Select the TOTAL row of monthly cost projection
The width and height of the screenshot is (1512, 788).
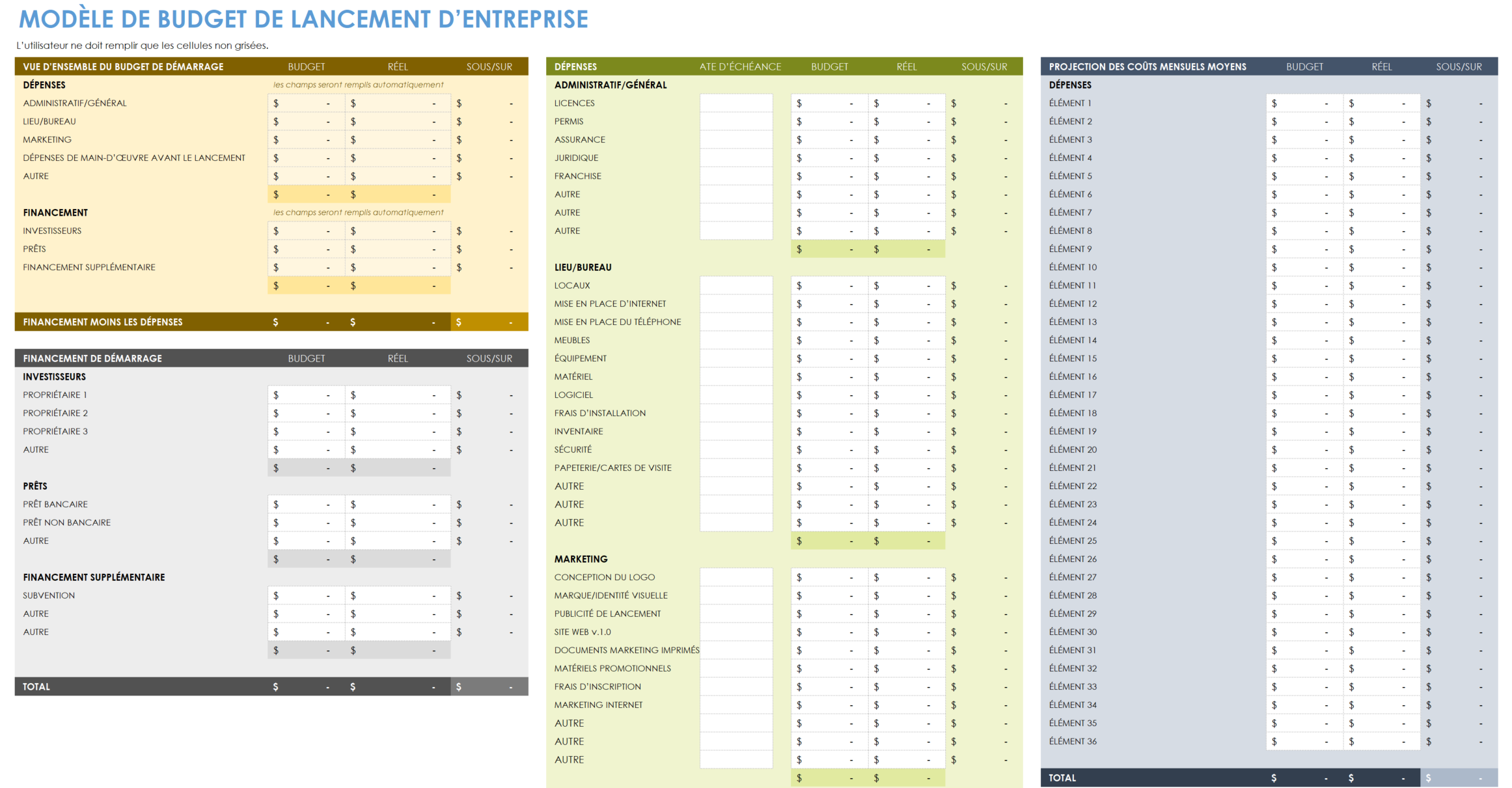[x=1269, y=778]
